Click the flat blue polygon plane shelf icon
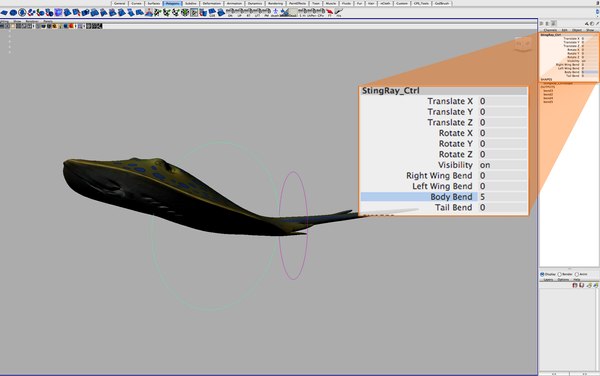 coord(4,13)
